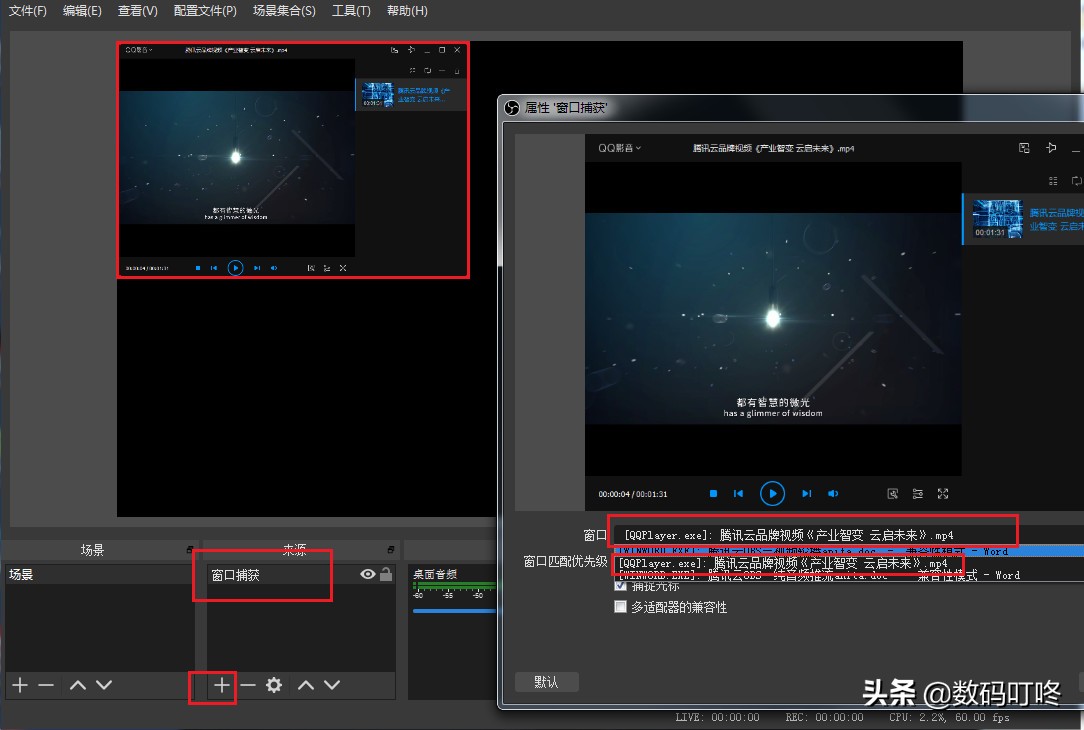Open the 工具 menu

click(x=351, y=11)
